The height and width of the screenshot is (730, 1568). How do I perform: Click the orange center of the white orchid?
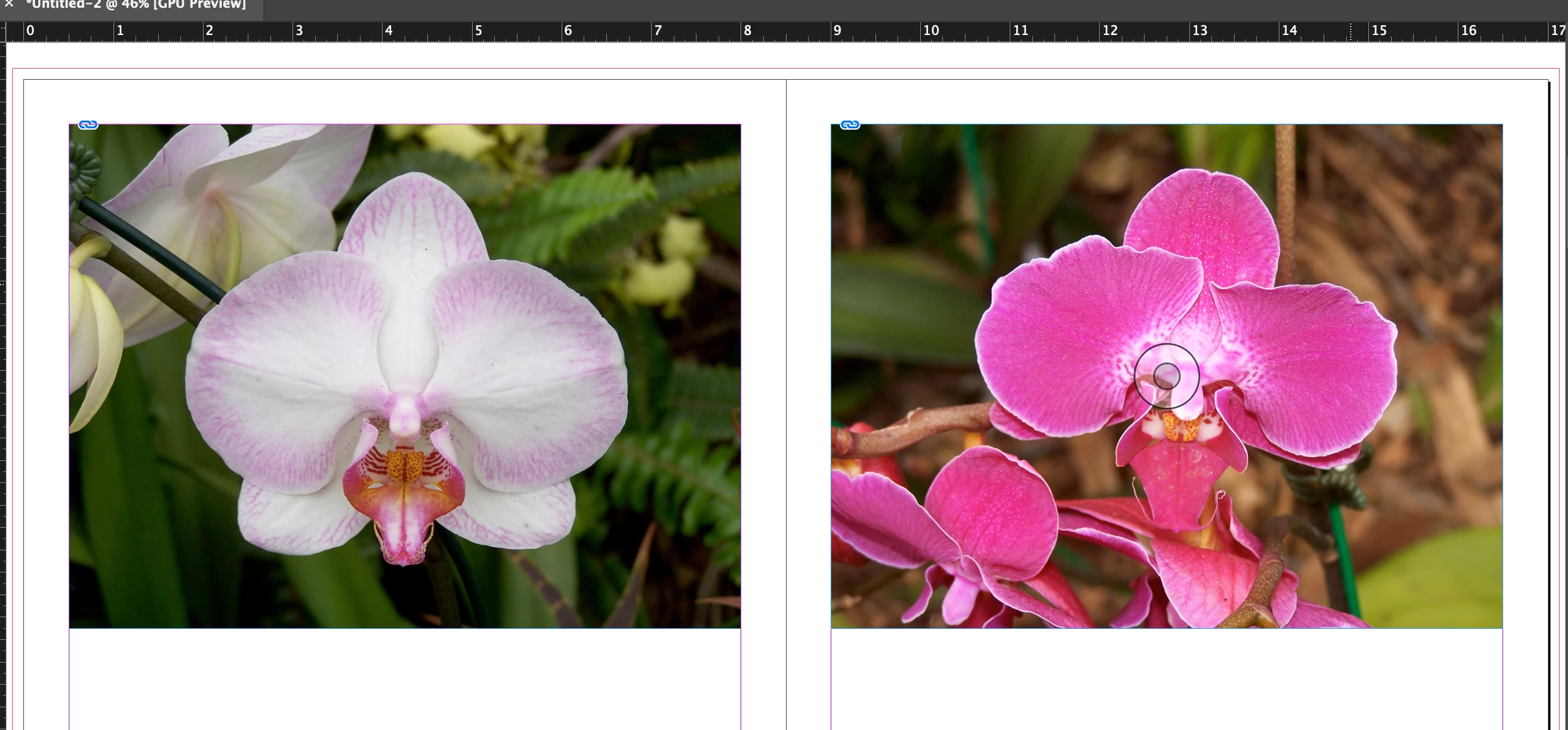point(405,465)
